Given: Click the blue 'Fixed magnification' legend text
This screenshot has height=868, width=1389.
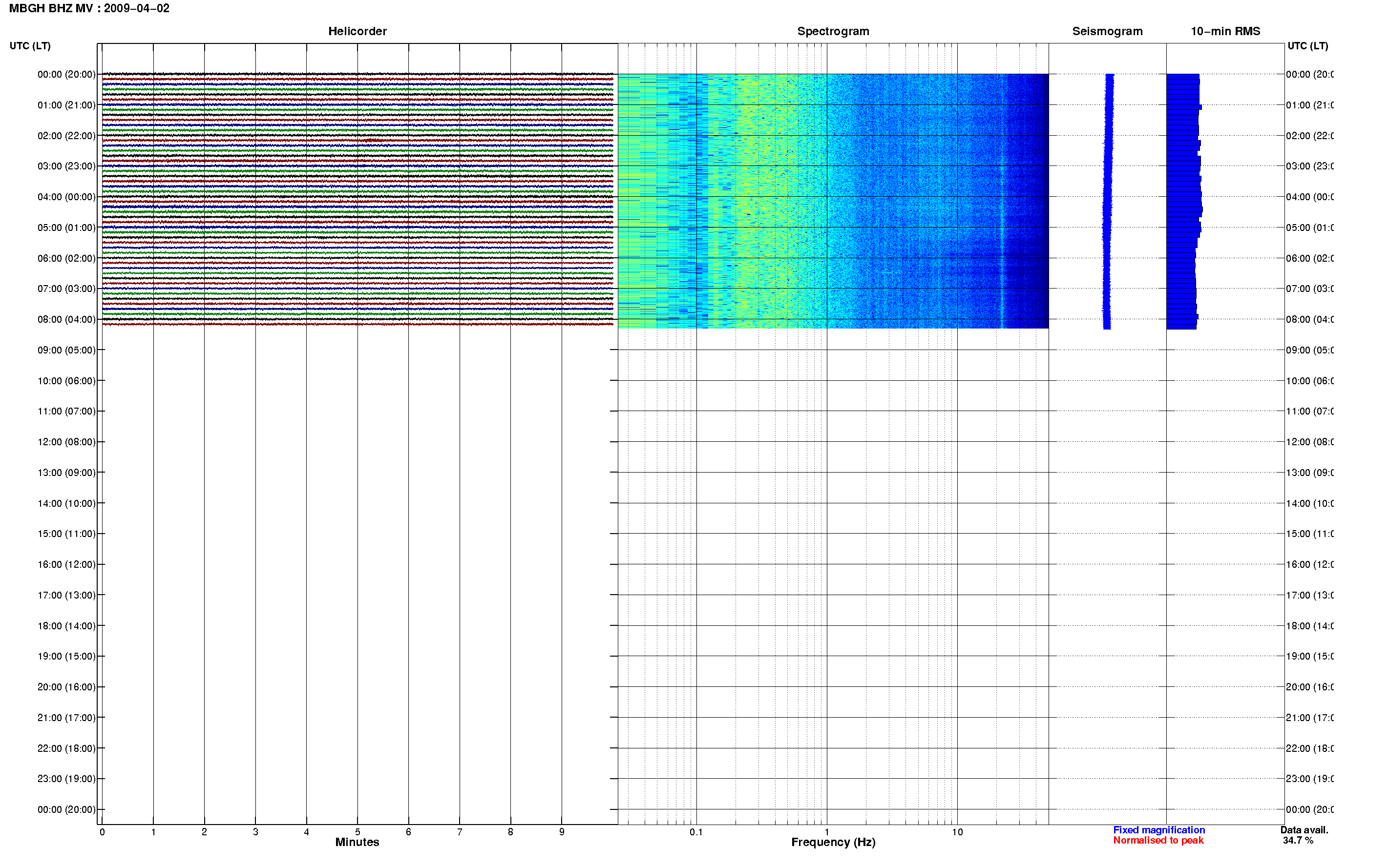Looking at the screenshot, I should point(1159,830).
